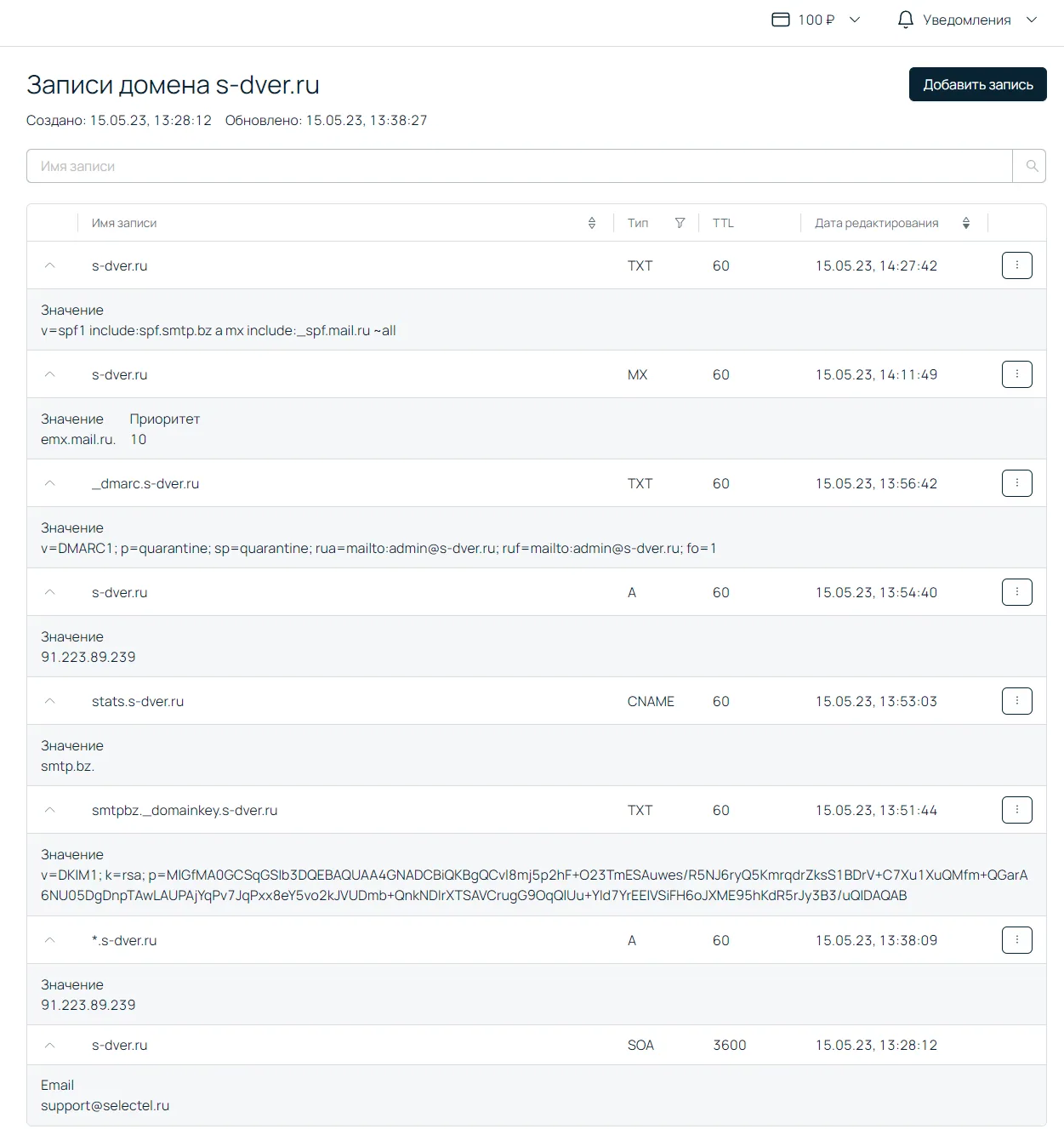1064x1129 pixels.
Task: Sort by Дата редактирования column arrows
Action: tap(966, 223)
